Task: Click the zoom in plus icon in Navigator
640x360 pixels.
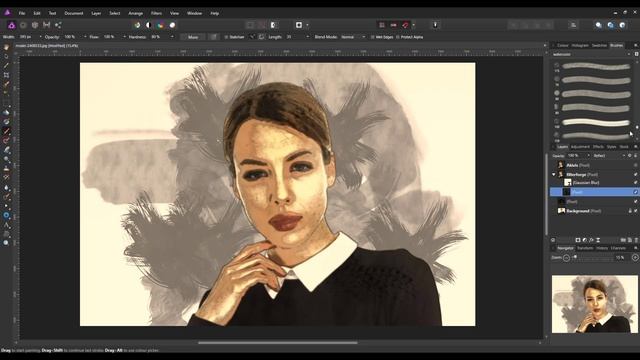Action: [635, 258]
